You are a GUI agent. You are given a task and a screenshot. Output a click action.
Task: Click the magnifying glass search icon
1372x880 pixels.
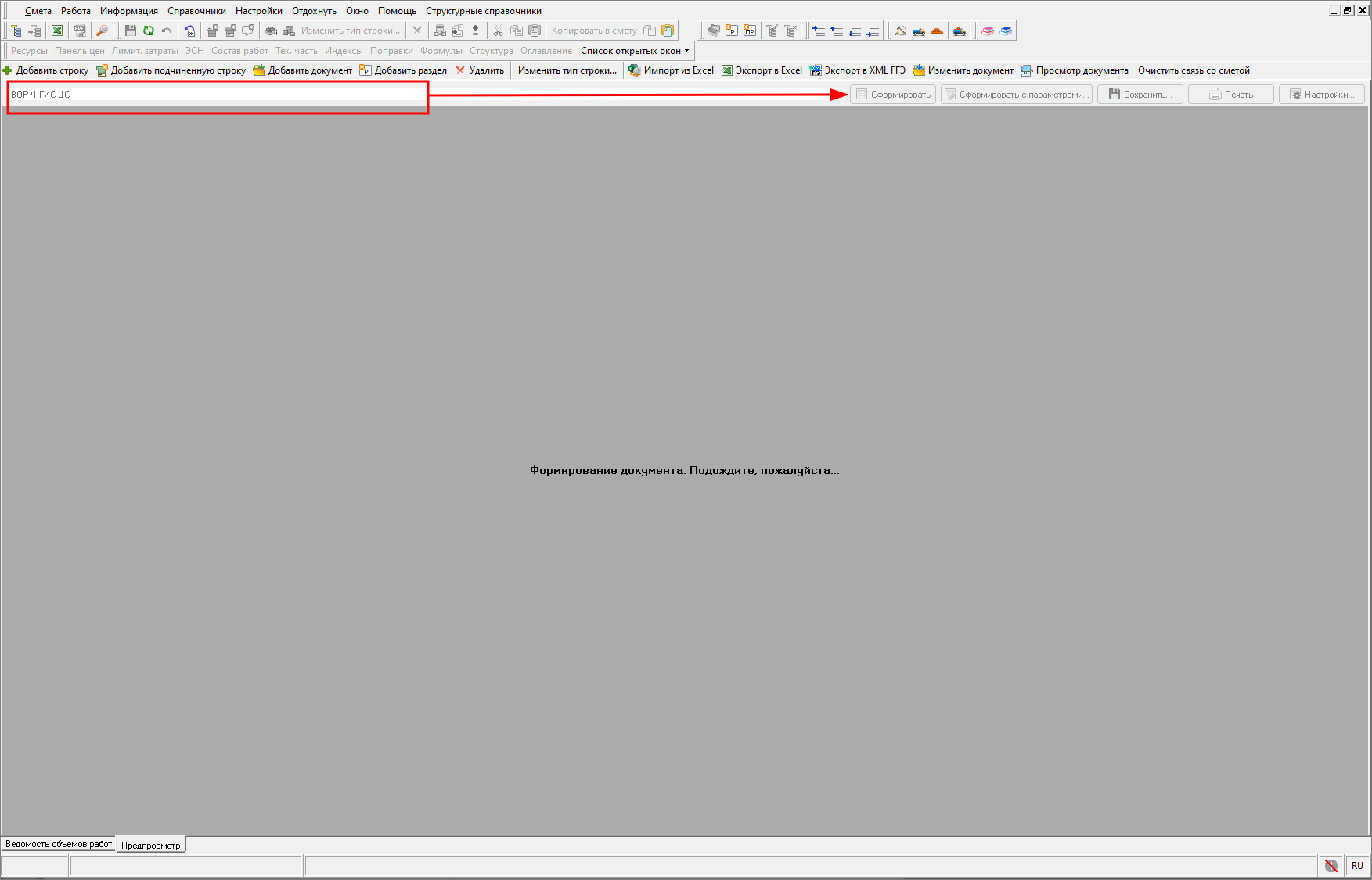[102, 31]
